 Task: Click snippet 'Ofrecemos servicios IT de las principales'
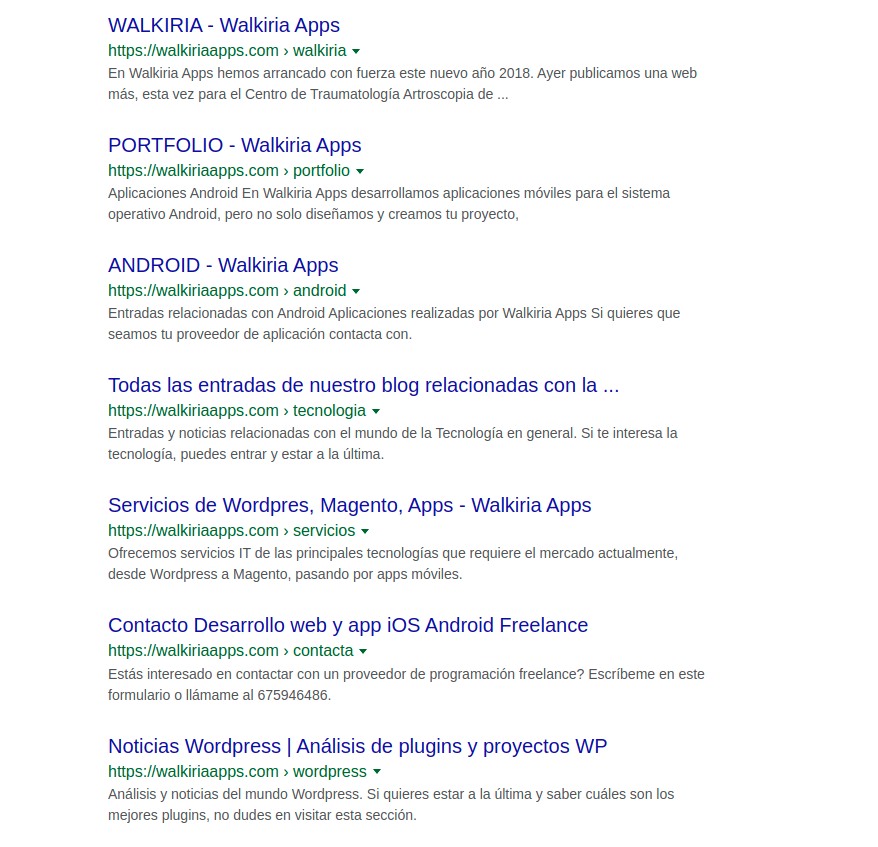(393, 563)
